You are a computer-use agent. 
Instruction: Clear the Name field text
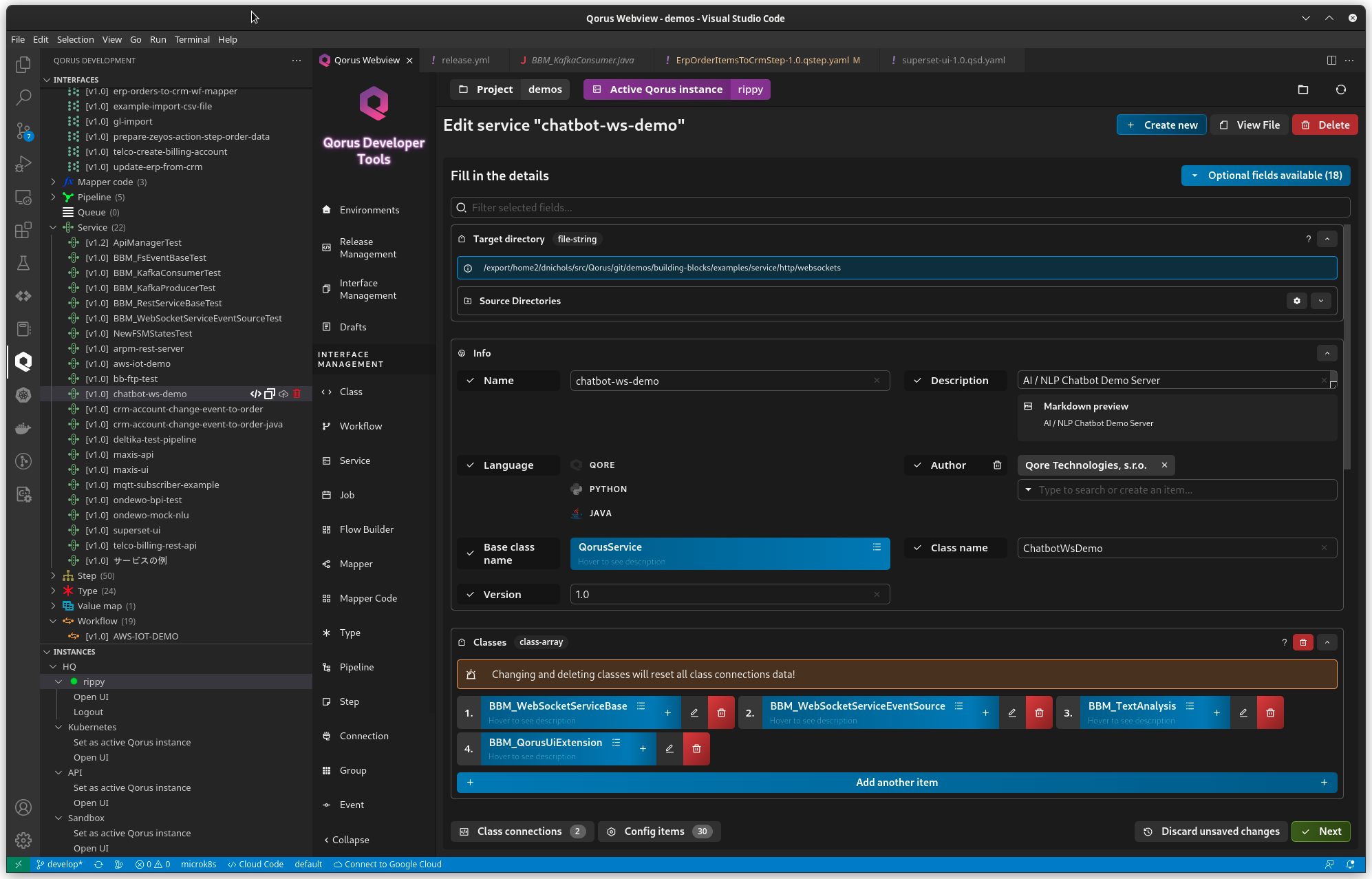point(877,381)
